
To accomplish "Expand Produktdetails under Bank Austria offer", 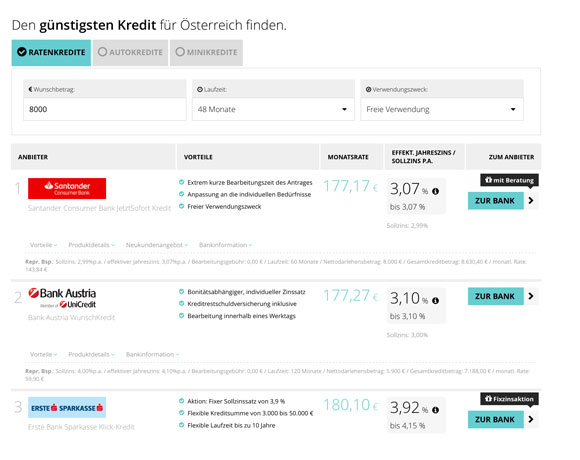I will pos(91,354).
